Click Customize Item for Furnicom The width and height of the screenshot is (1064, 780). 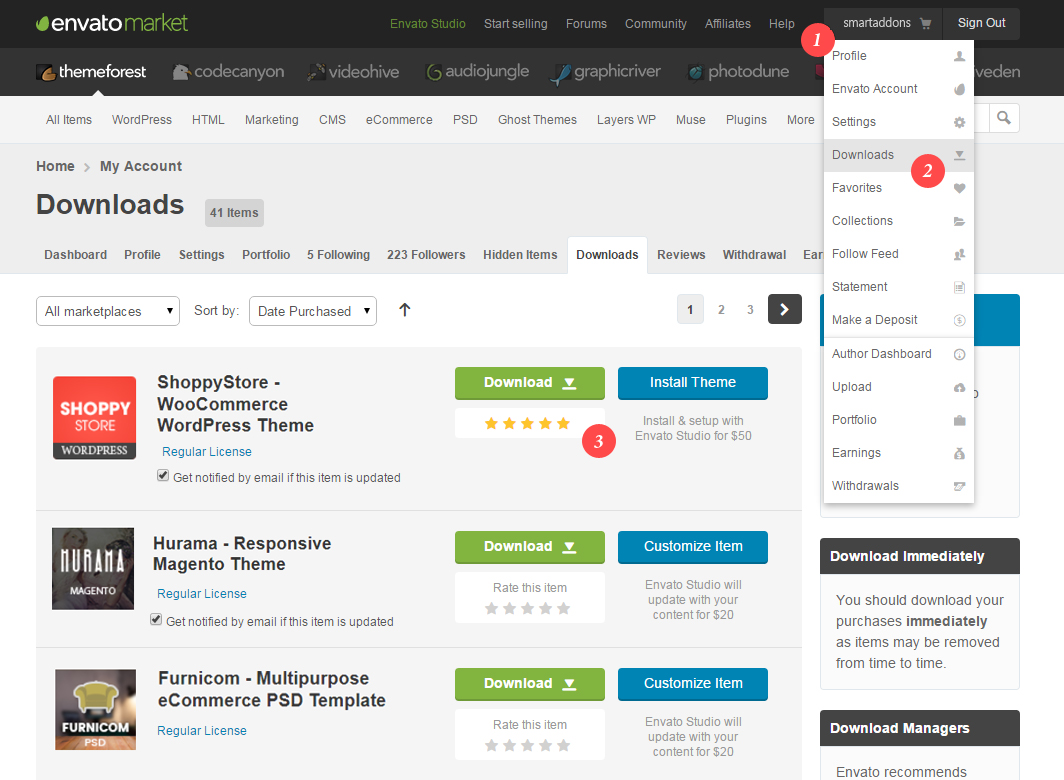pyautogui.click(x=693, y=684)
